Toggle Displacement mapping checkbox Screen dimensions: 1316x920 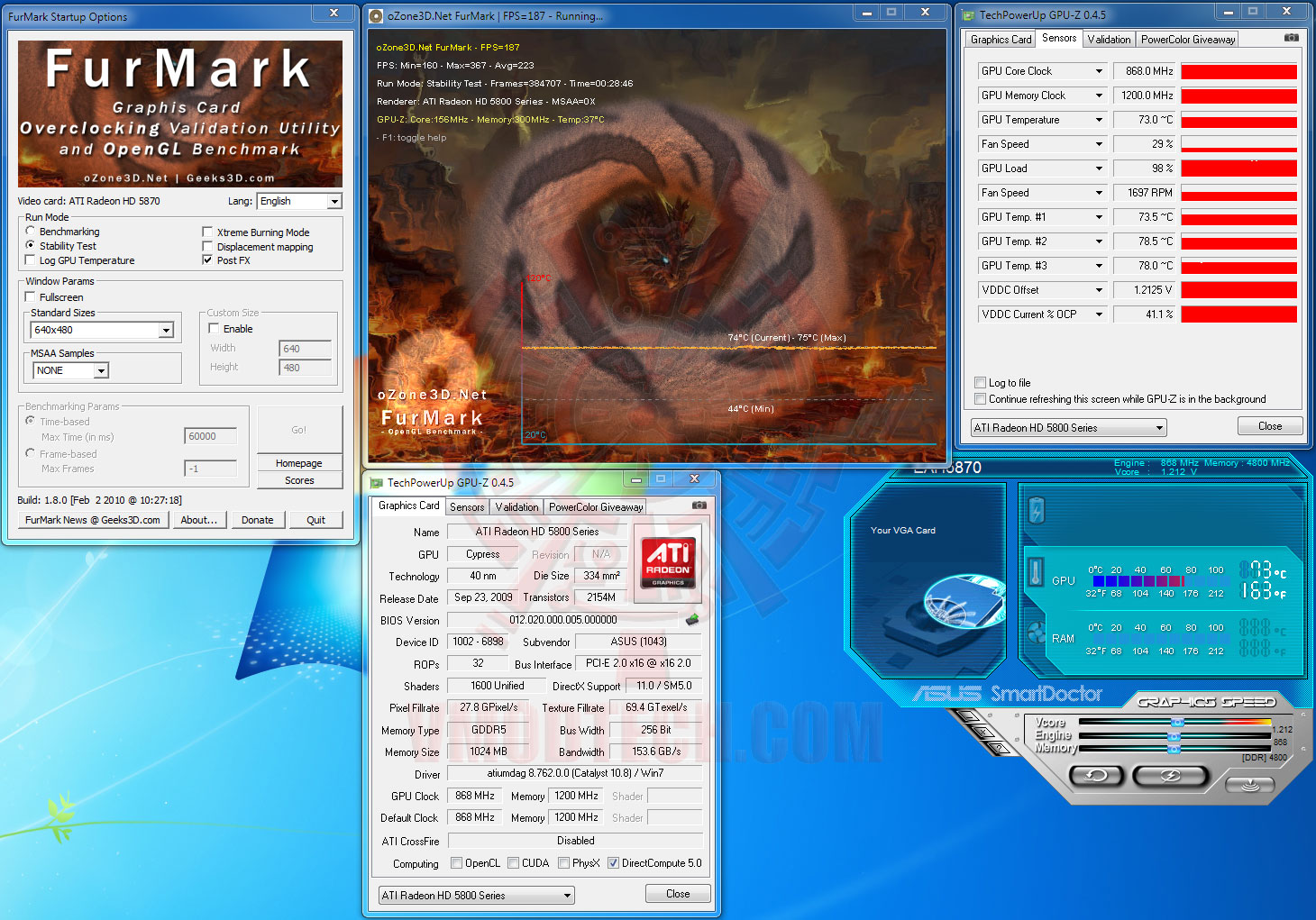coord(208,247)
